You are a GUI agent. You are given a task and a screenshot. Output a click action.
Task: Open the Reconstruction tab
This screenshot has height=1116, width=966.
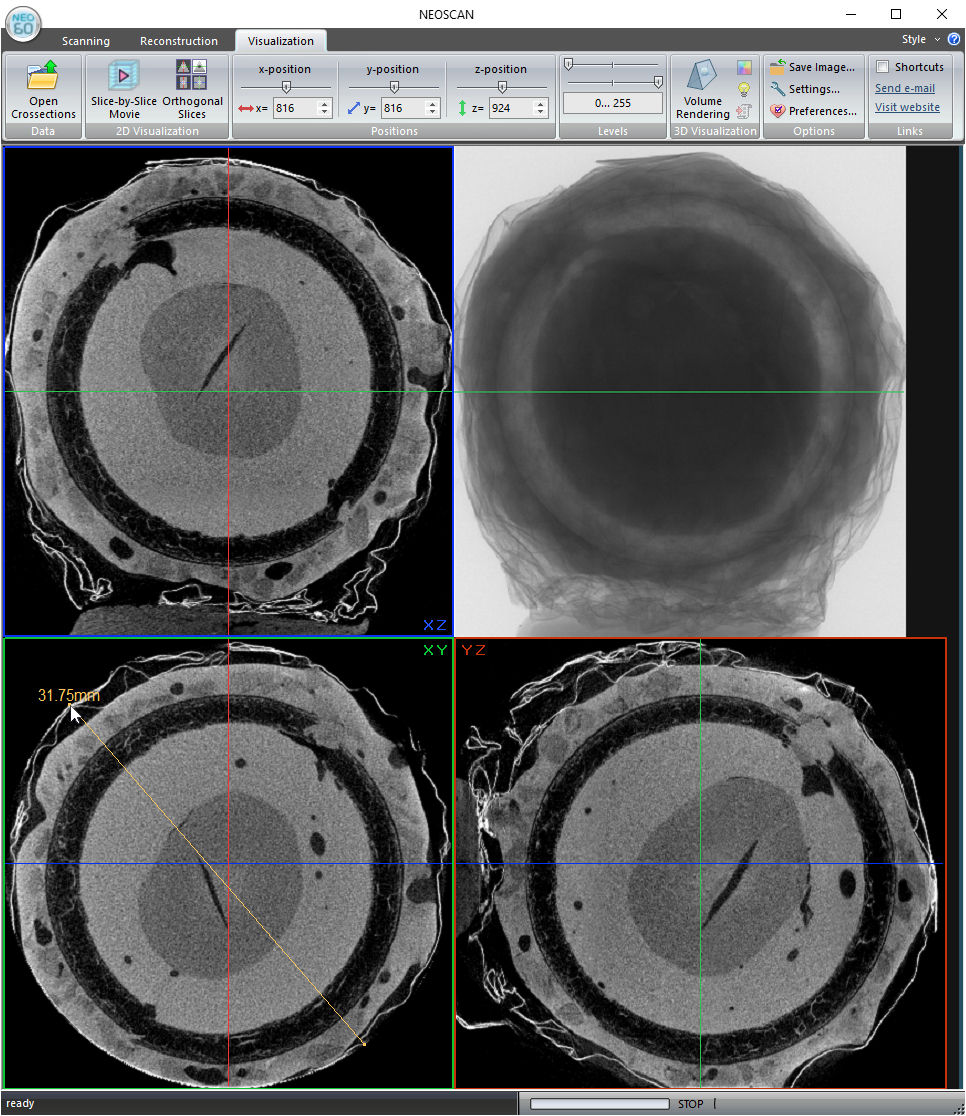[179, 41]
